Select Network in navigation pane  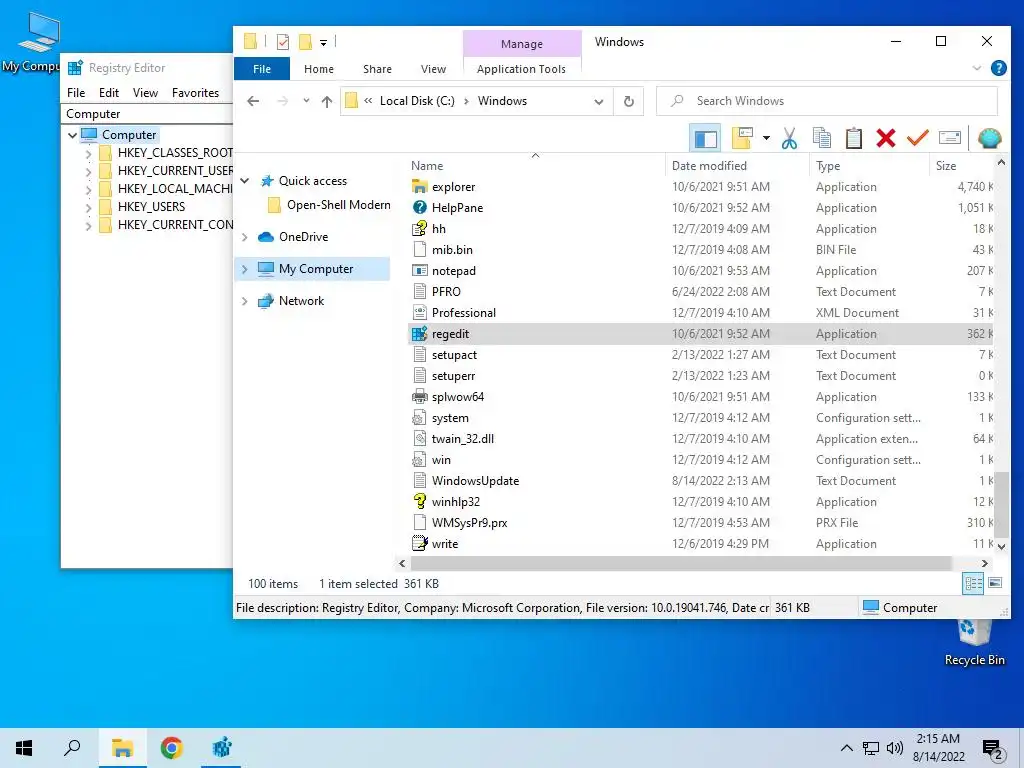[x=301, y=301]
